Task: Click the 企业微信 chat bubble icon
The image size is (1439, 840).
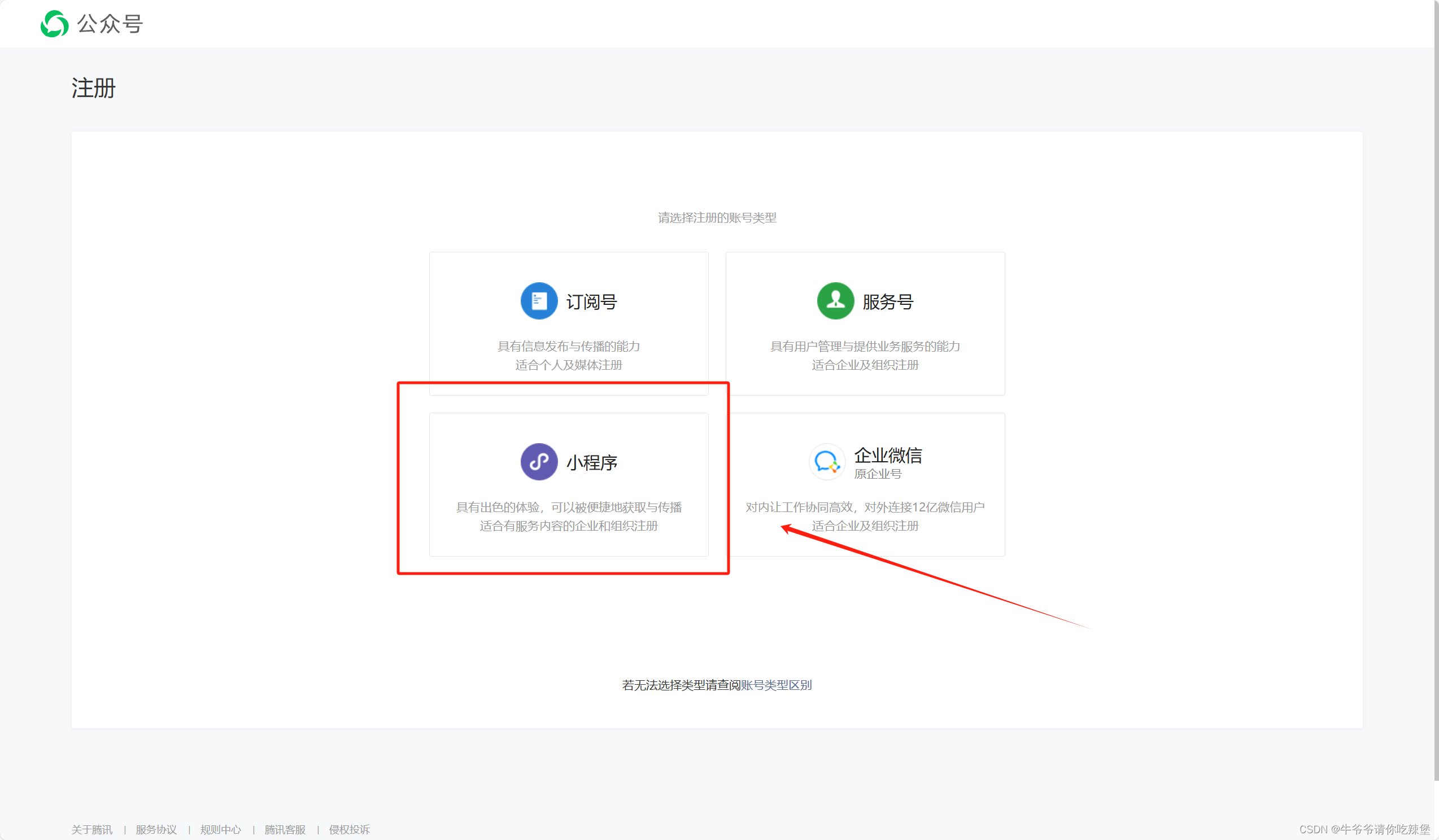Action: [826, 462]
